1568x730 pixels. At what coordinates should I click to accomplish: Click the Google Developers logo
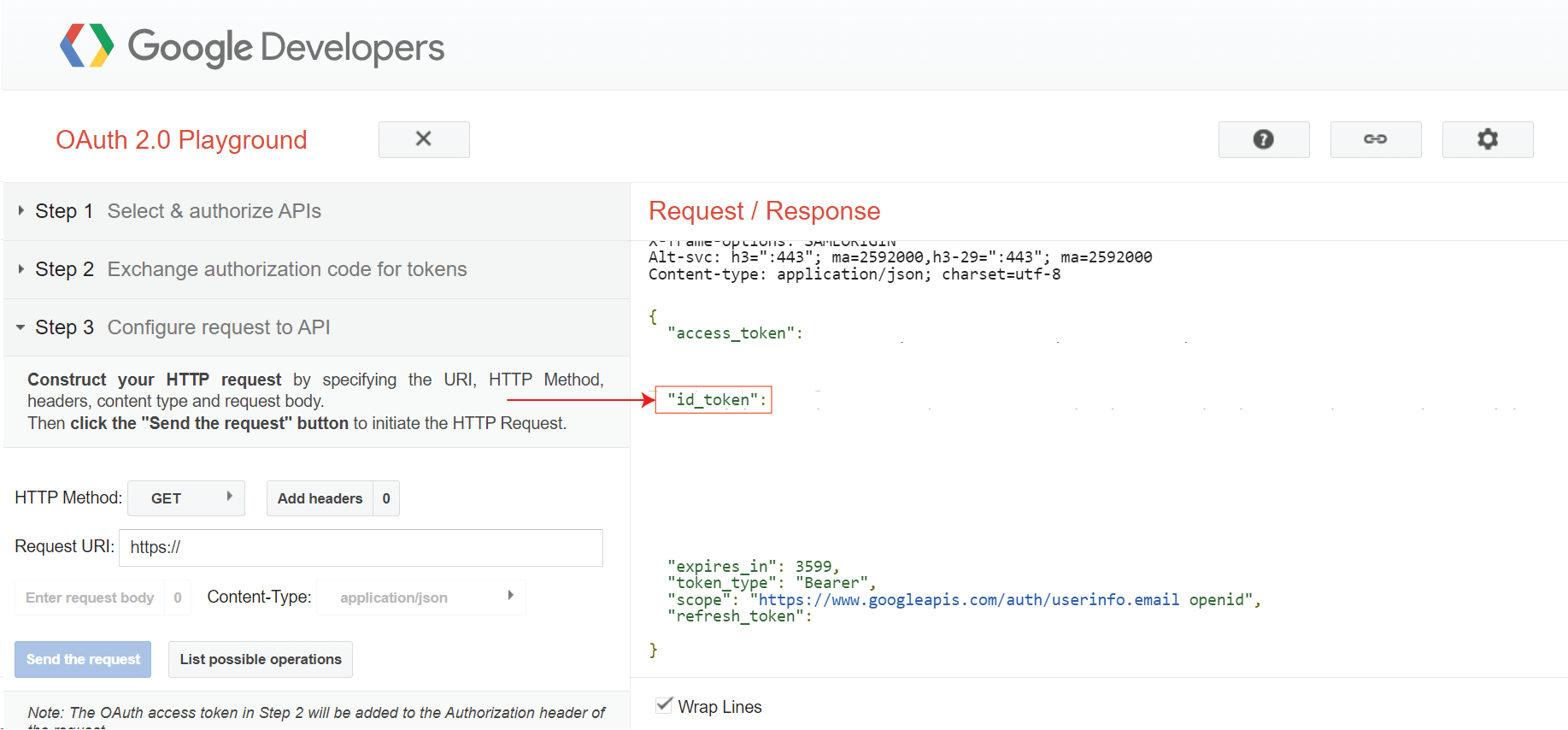(252, 46)
